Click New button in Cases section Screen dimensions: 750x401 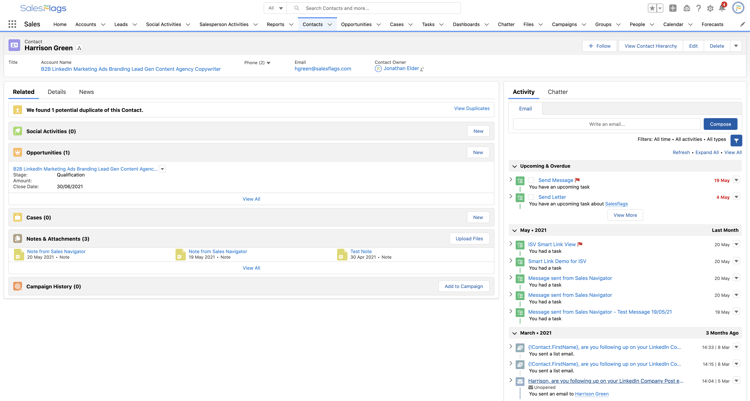click(x=478, y=217)
